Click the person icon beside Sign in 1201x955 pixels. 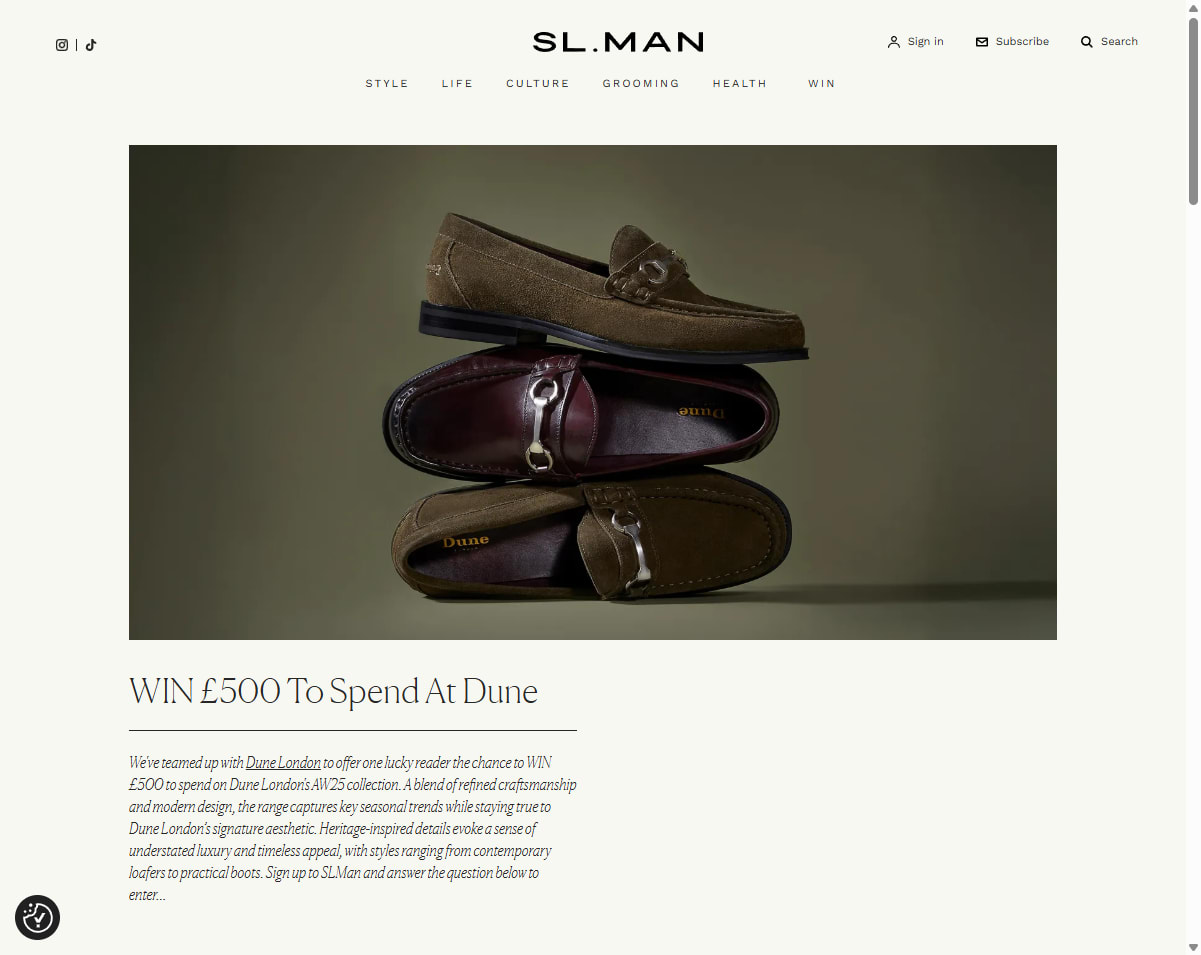click(894, 42)
